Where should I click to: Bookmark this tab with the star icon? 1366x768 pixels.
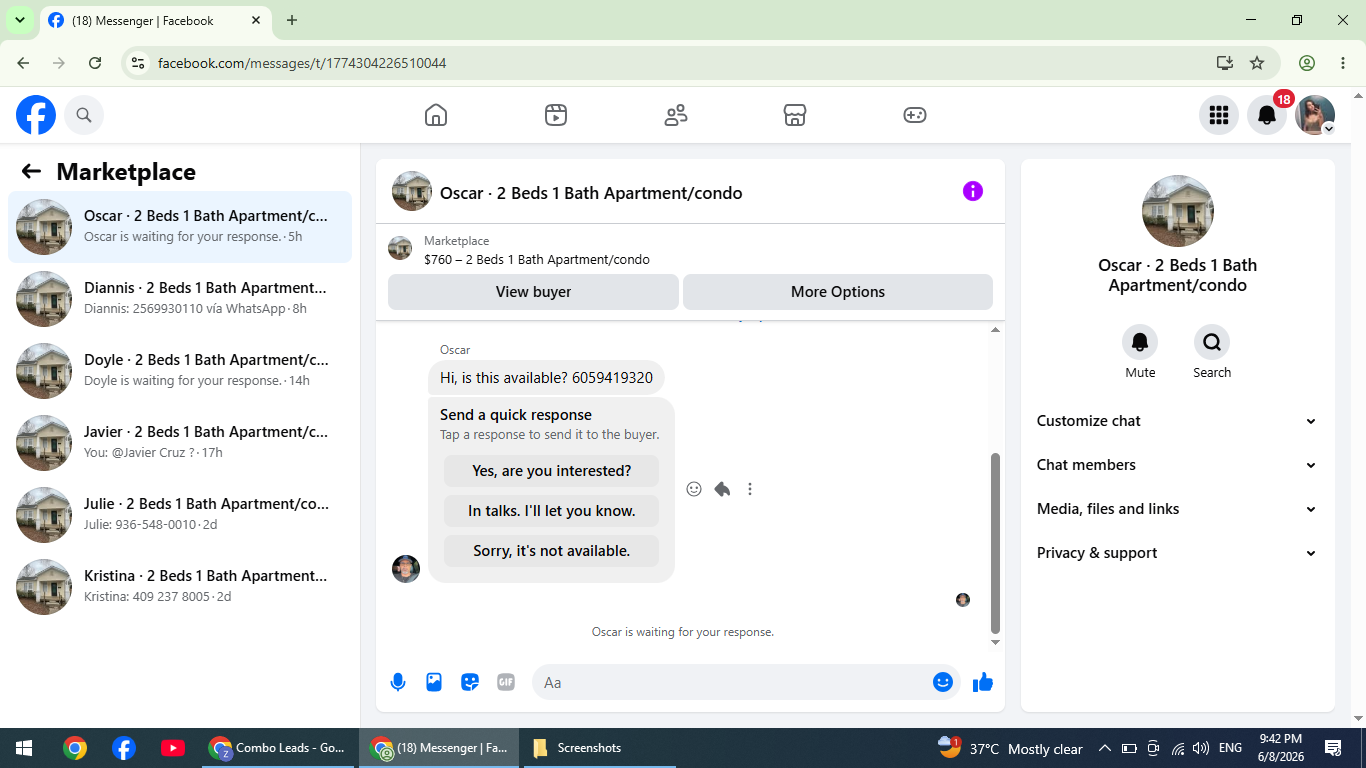coord(1257,63)
